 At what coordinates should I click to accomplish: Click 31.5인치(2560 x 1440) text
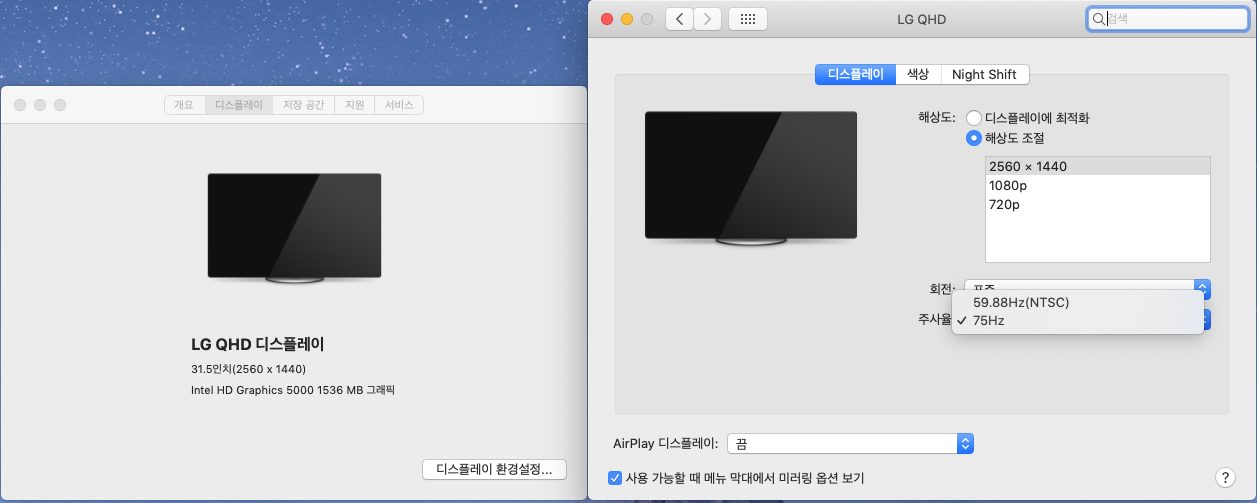pyautogui.click(x=249, y=369)
